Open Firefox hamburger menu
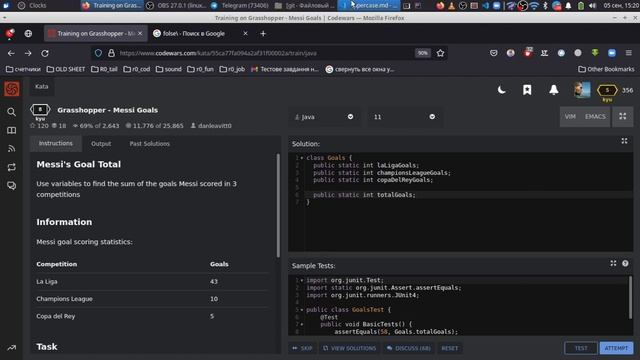The image size is (640, 360). (629, 53)
